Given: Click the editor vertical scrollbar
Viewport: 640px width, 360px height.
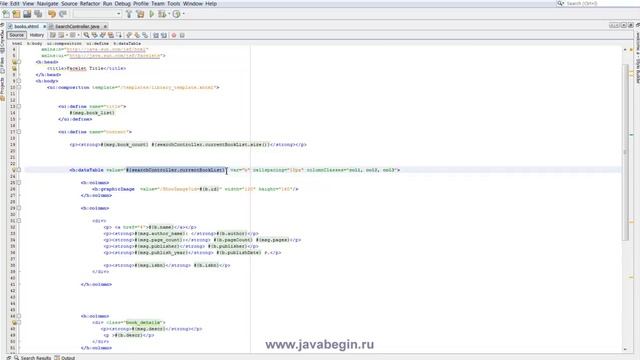Looking at the screenshot, I should [625, 152].
